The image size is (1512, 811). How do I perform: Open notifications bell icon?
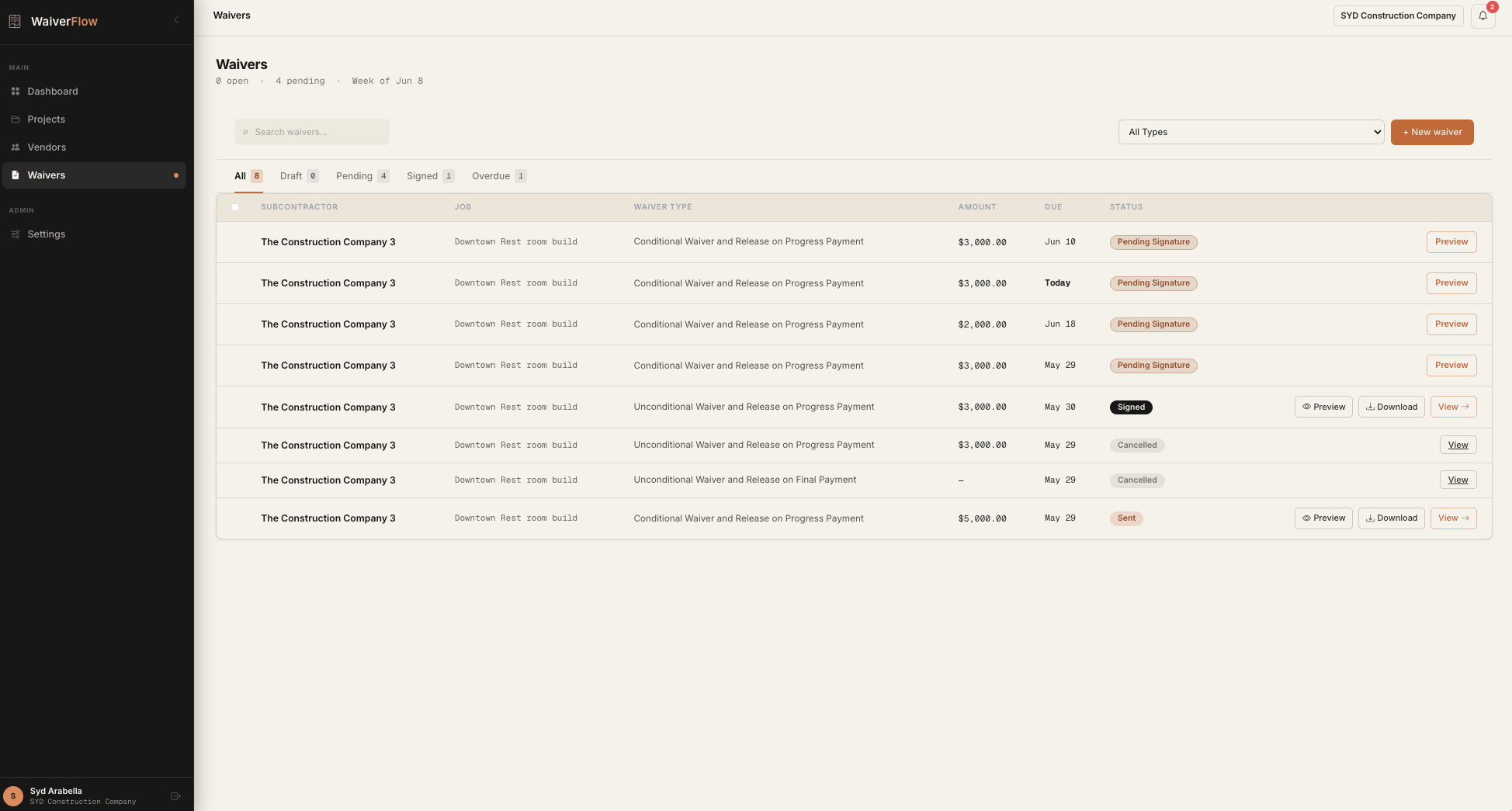[x=1483, y=16]
